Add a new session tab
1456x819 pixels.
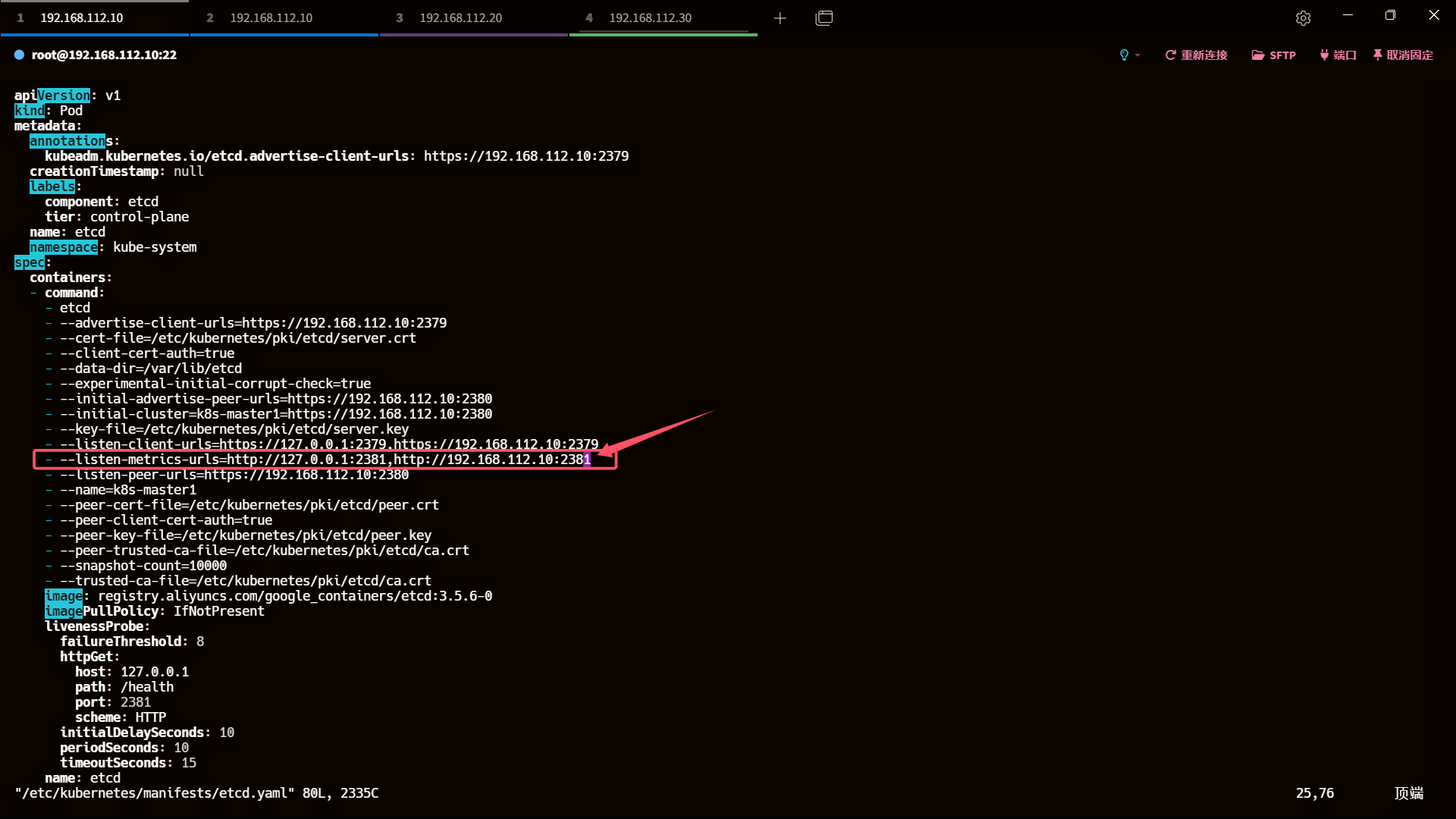tap(780, 18)
